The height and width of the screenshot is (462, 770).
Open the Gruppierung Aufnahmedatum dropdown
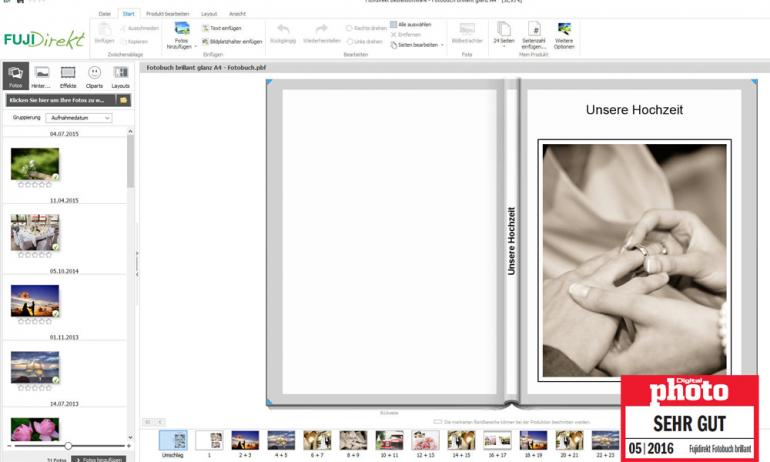[79, 118]
